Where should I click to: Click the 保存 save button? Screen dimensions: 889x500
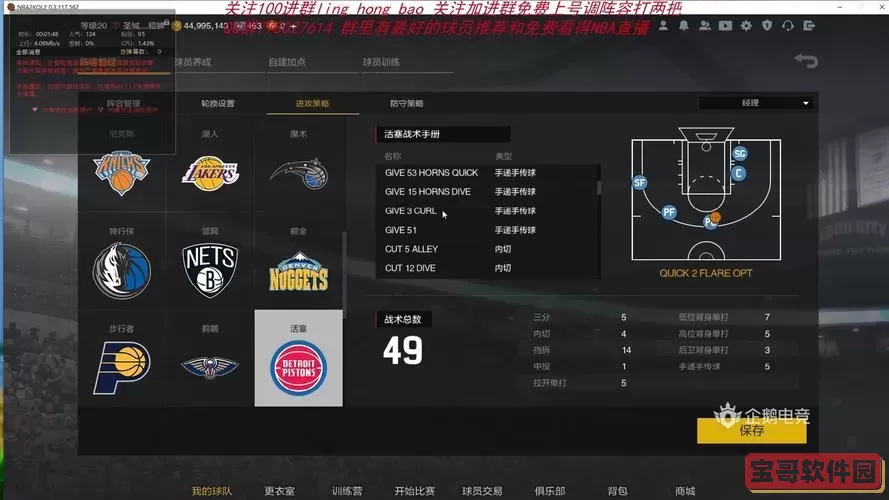click(x=751, y=431)
